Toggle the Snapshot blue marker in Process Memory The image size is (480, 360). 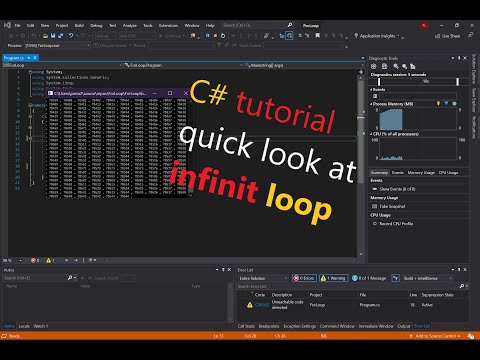pos(446,104)
